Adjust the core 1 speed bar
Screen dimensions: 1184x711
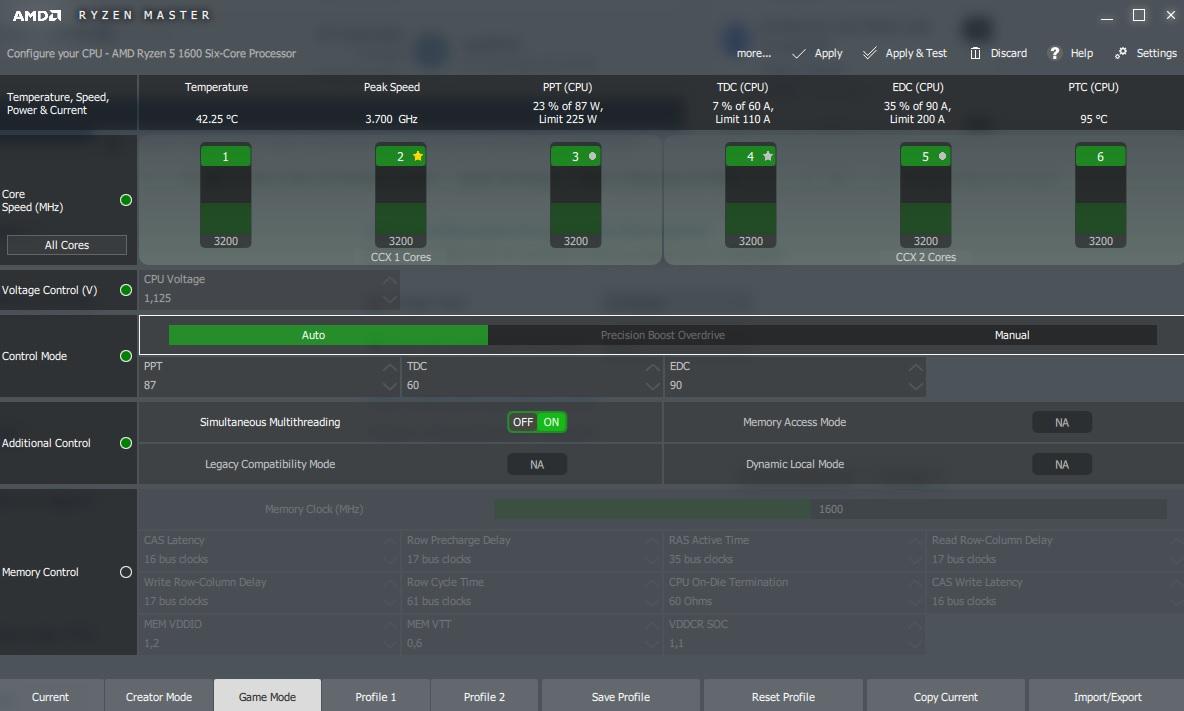tap(226, 200)
